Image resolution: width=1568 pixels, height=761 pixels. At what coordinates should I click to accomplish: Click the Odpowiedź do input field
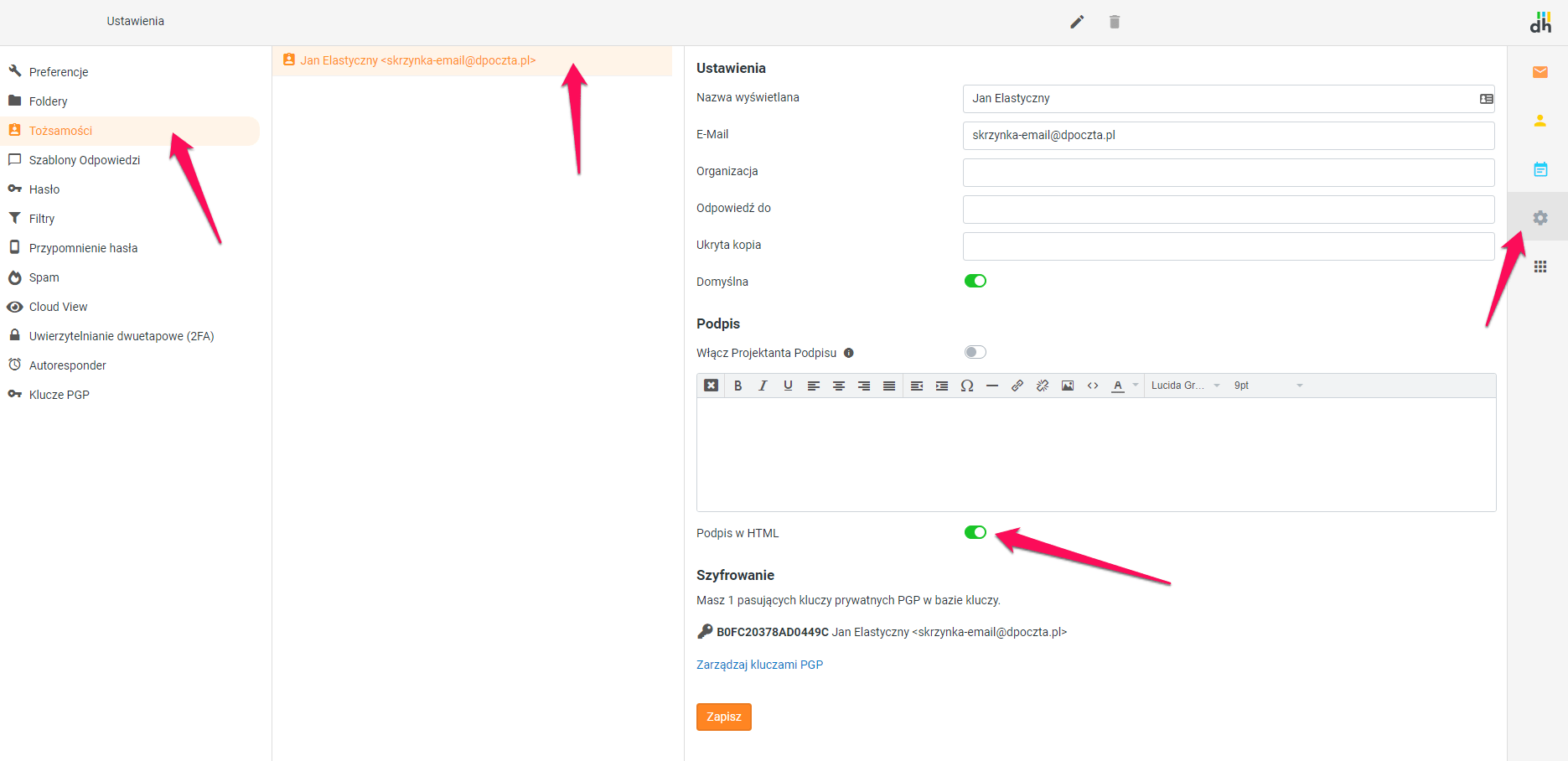click(x=1229, y=210)
